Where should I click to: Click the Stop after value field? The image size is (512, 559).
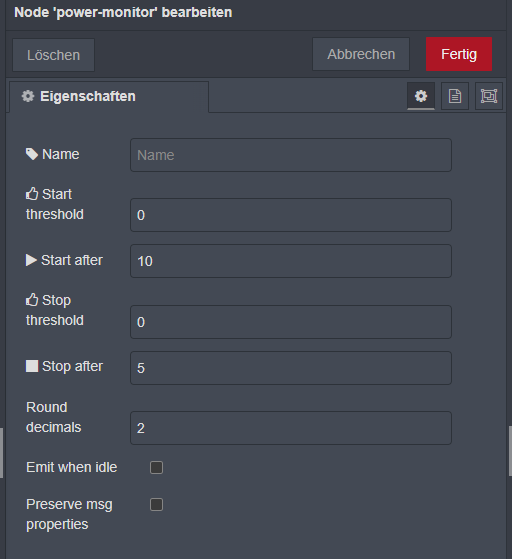coord(291,368)
